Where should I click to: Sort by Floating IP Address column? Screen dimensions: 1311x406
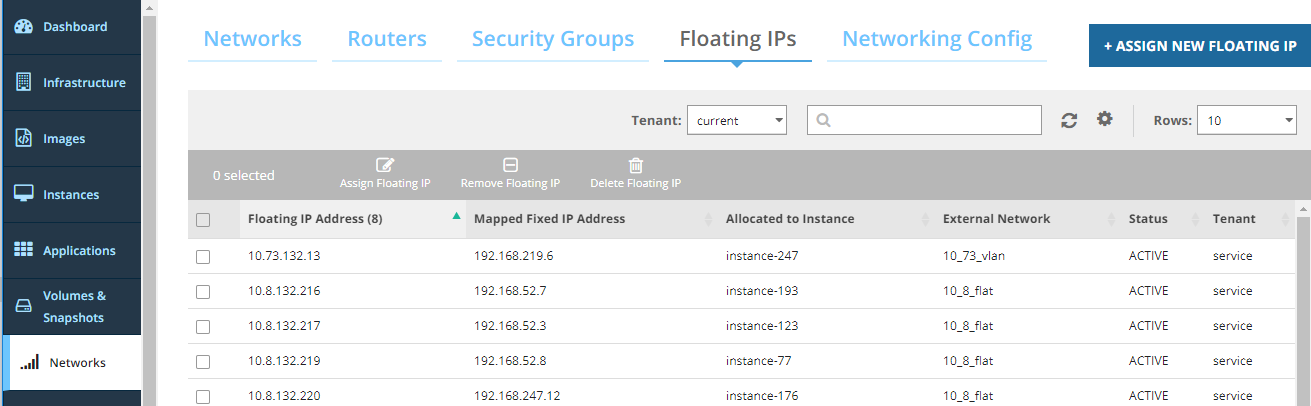click(x=315, y=219)
